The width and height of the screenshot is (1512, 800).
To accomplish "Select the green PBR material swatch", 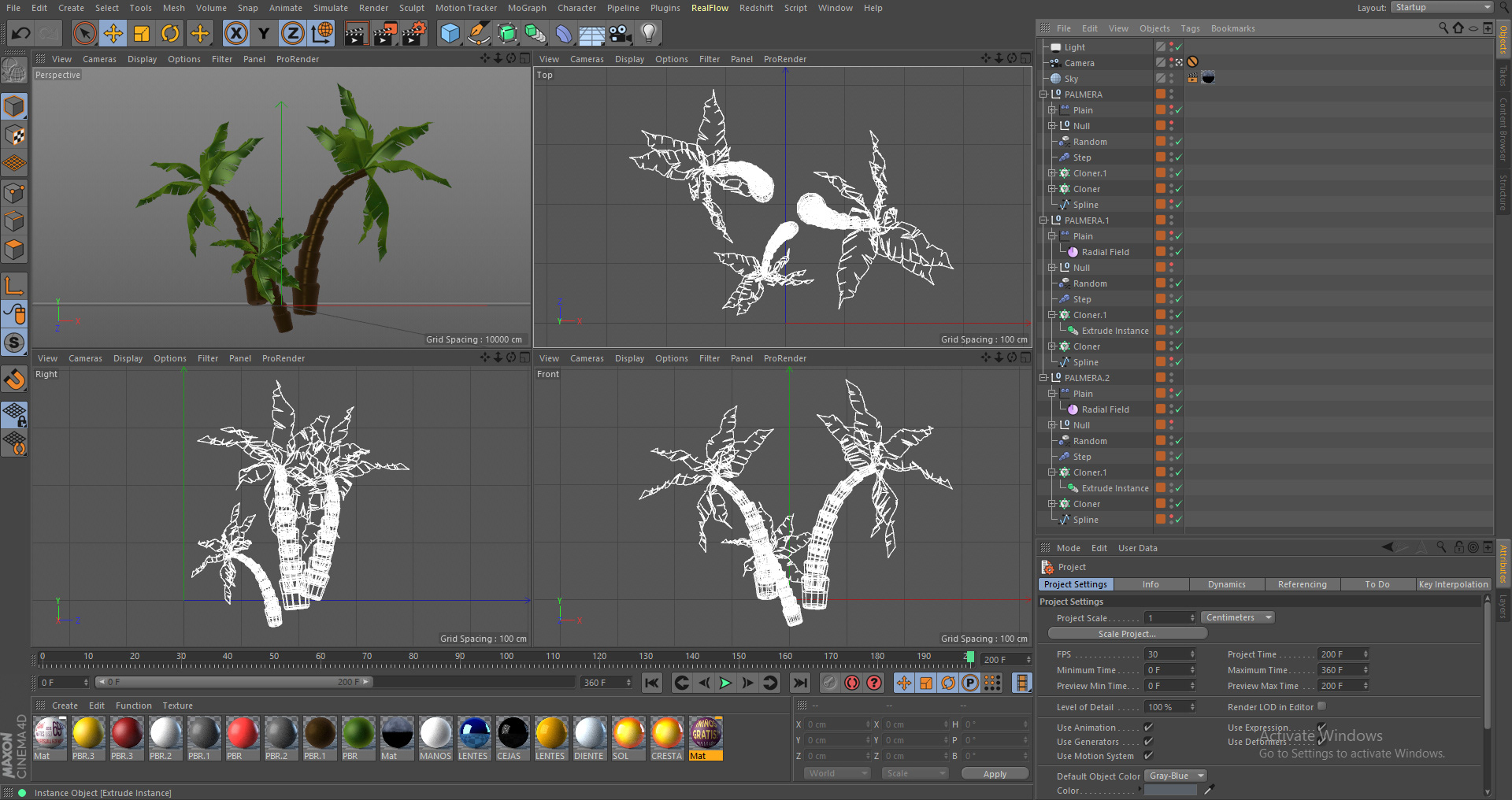I will click(358, 734).
